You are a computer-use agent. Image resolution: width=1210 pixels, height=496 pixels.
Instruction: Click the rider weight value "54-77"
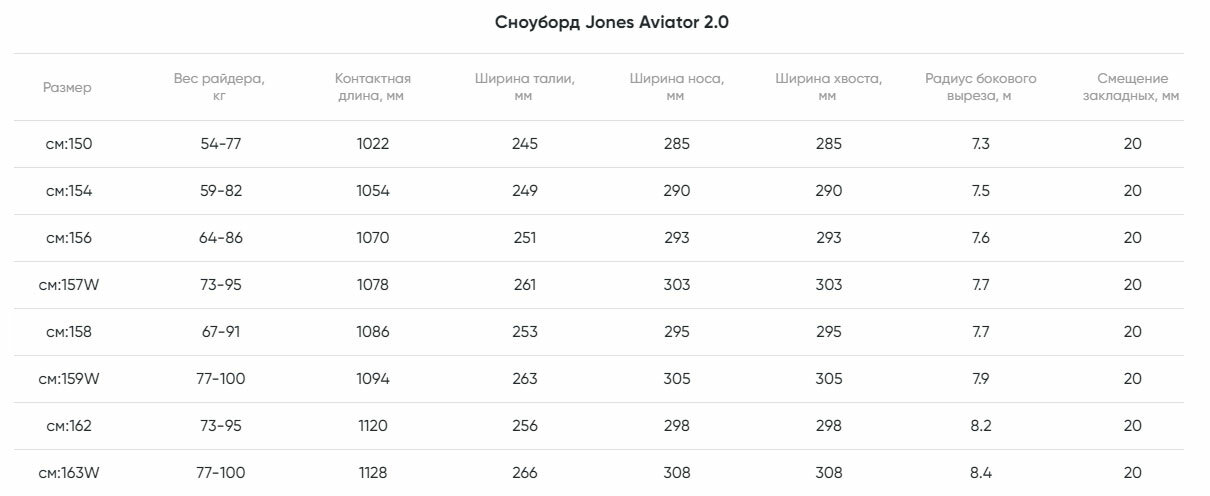(x=221, y=144)
